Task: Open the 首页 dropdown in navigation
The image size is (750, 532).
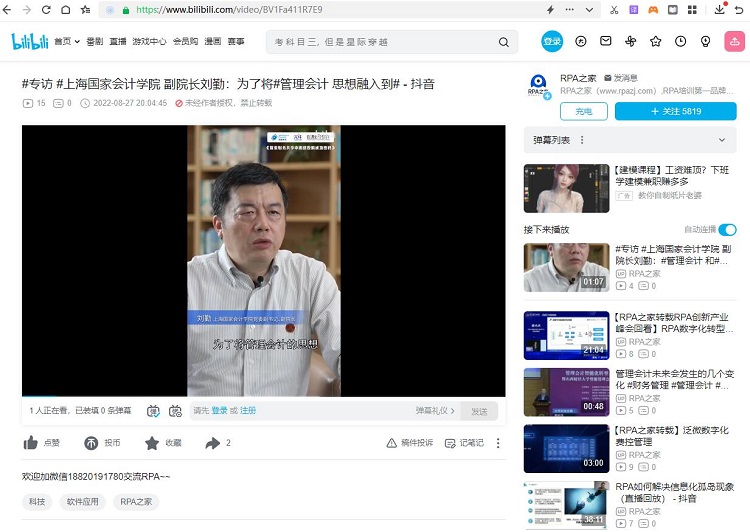Action: coord(66,42)
